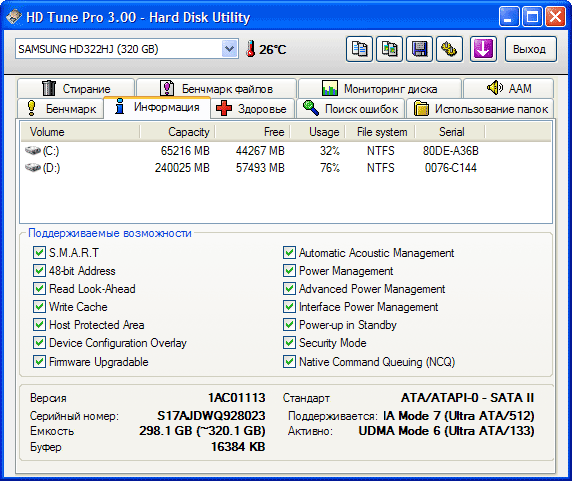The width and height of the screenshot is (572, 481).
Task: Click the UDMA Mode 6 (Ultra ATA/133) value
Action: (x=446, y=431)
